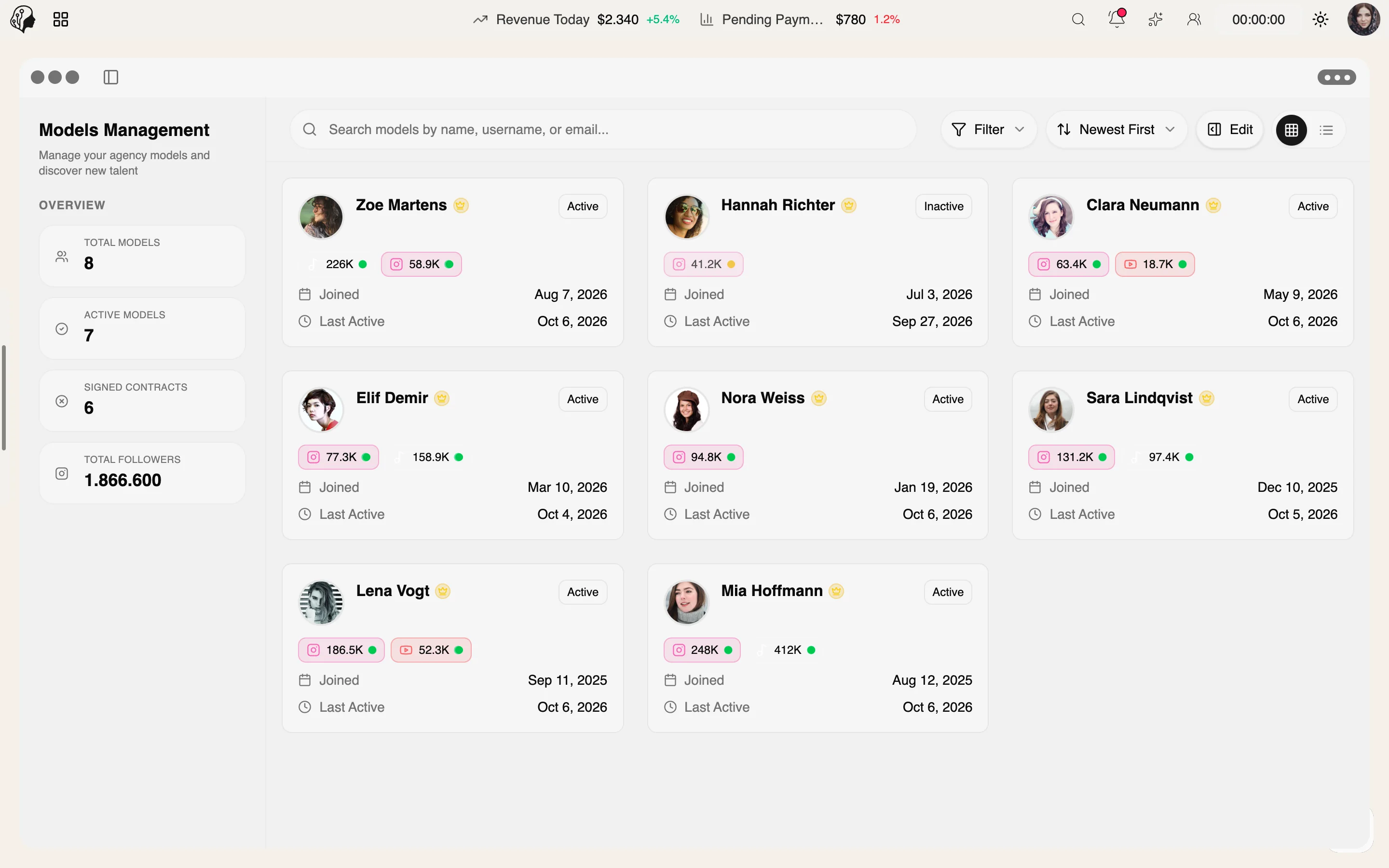Click Pending Payments $780 stat
This screenshot has width=1389, height=868.
(800, 19)
